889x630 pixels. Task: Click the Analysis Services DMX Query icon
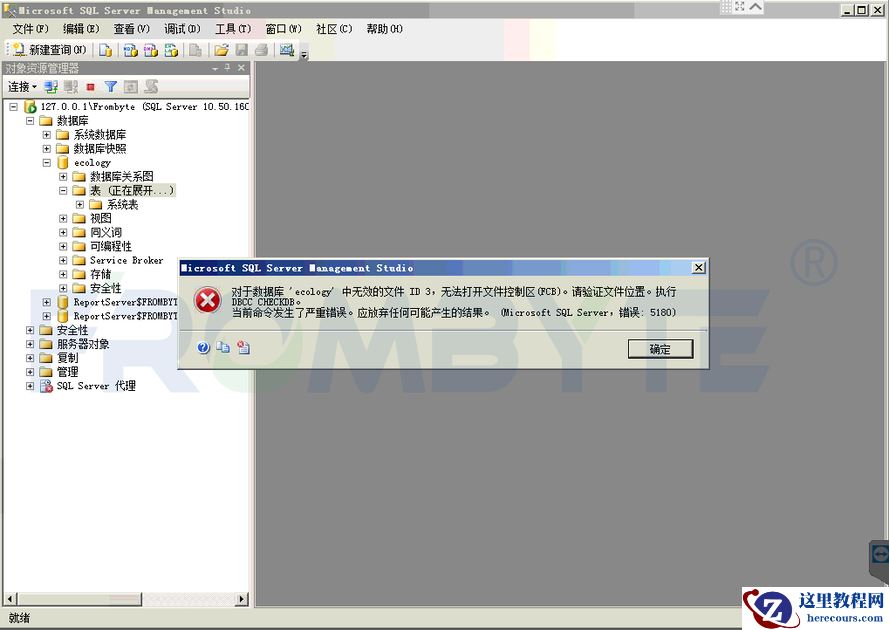click(x=151, y=50)
